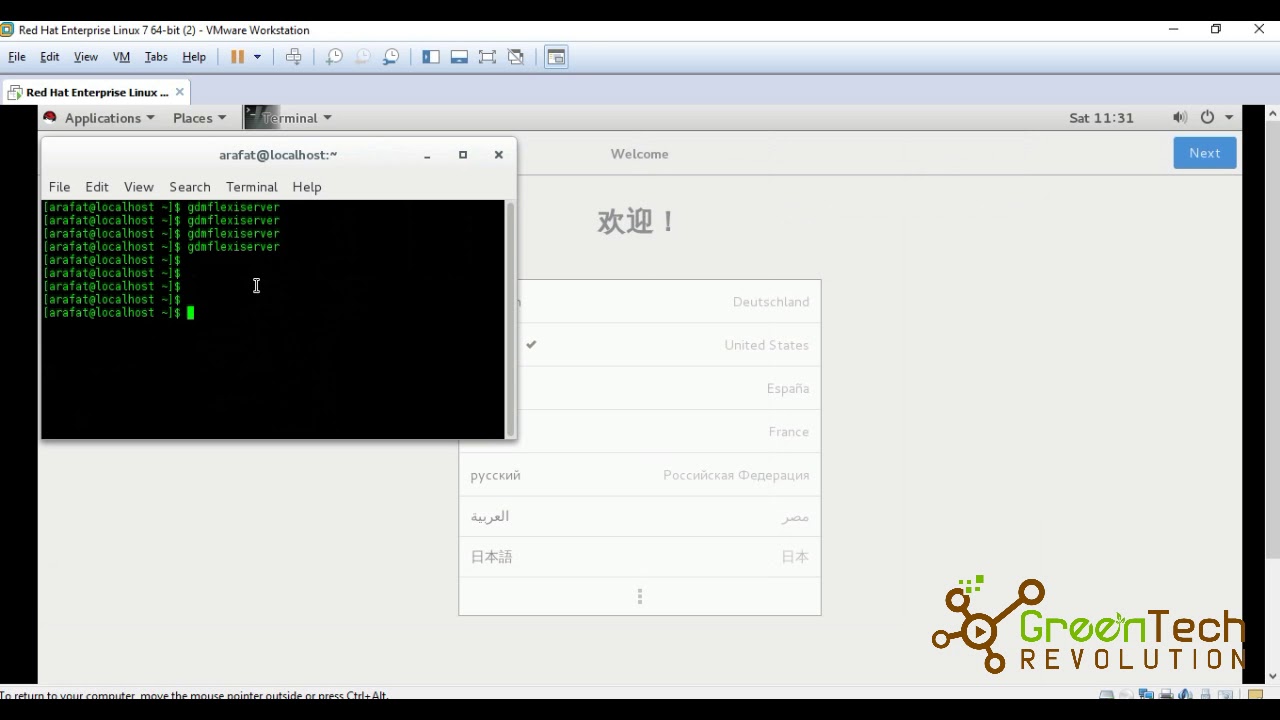Image resolution: width=1280 pixels, height=720 pixels.
Task: Suspend the guest with the pause icon
Action: coord(237,57)
